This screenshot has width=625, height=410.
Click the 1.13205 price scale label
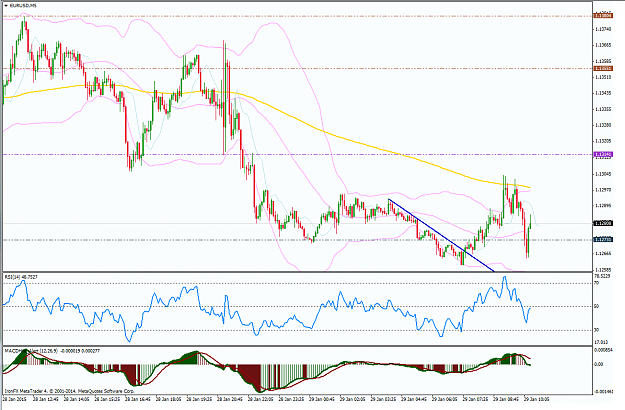(x=603, y=141)
